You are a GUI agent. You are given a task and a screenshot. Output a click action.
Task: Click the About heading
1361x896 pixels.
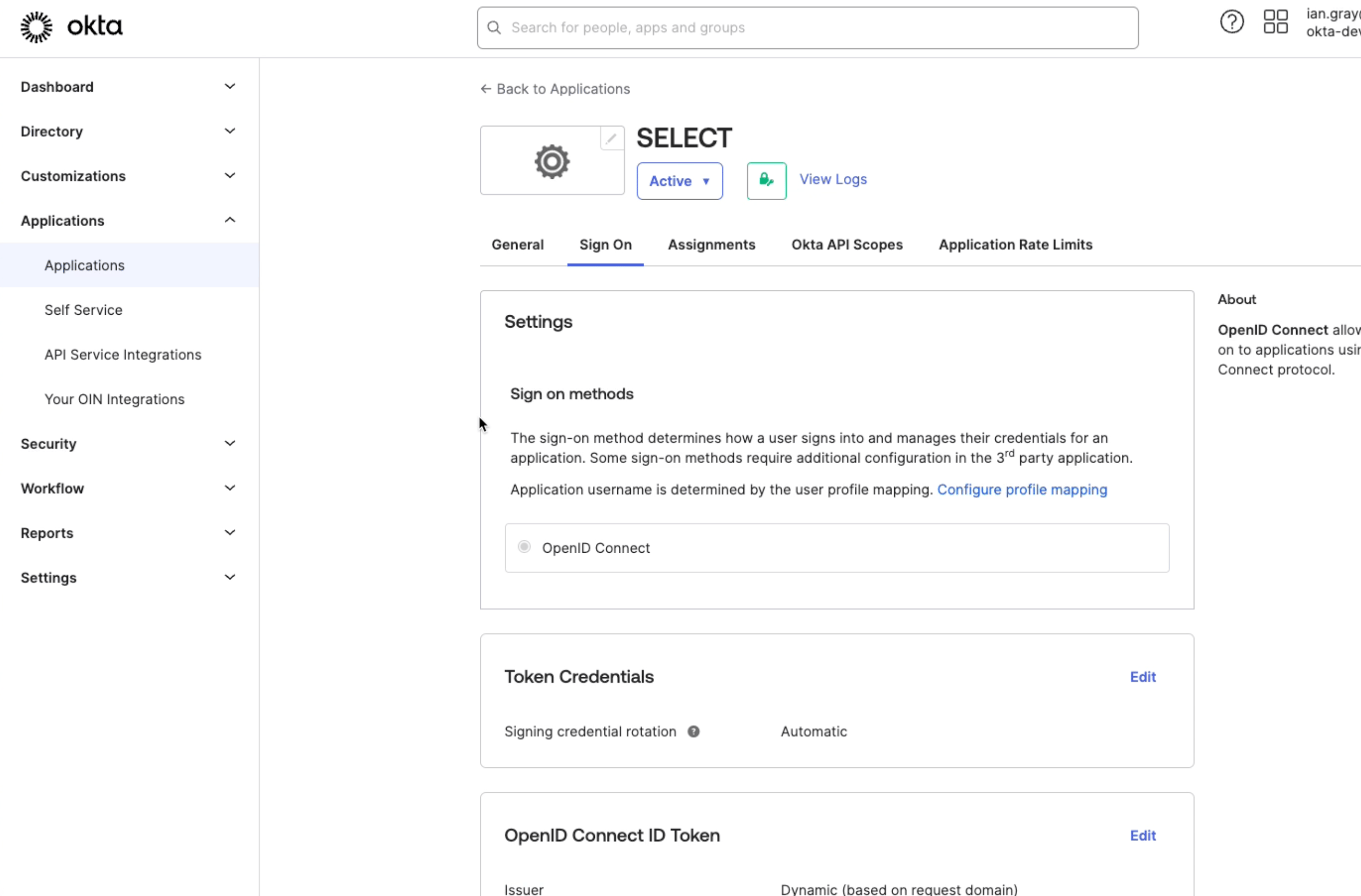[1237, 299]
